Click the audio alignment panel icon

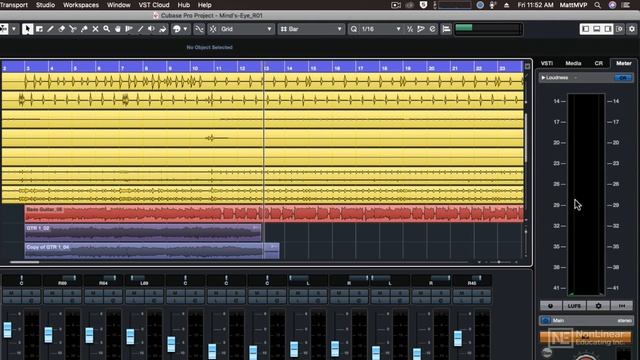point(446,29)
